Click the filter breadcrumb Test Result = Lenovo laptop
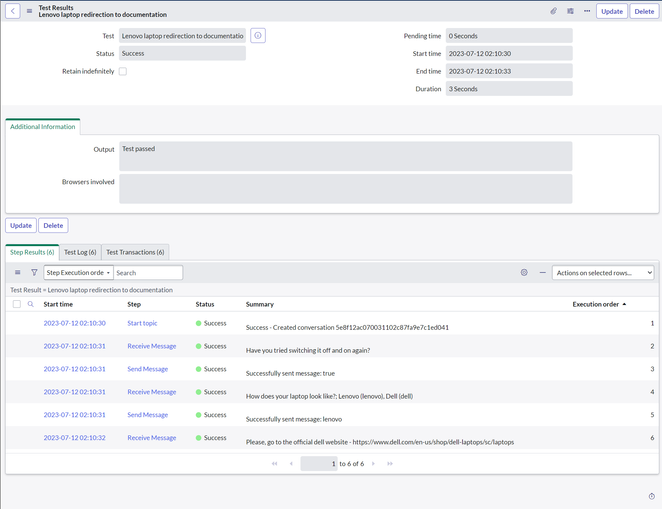 pos(92,290)
